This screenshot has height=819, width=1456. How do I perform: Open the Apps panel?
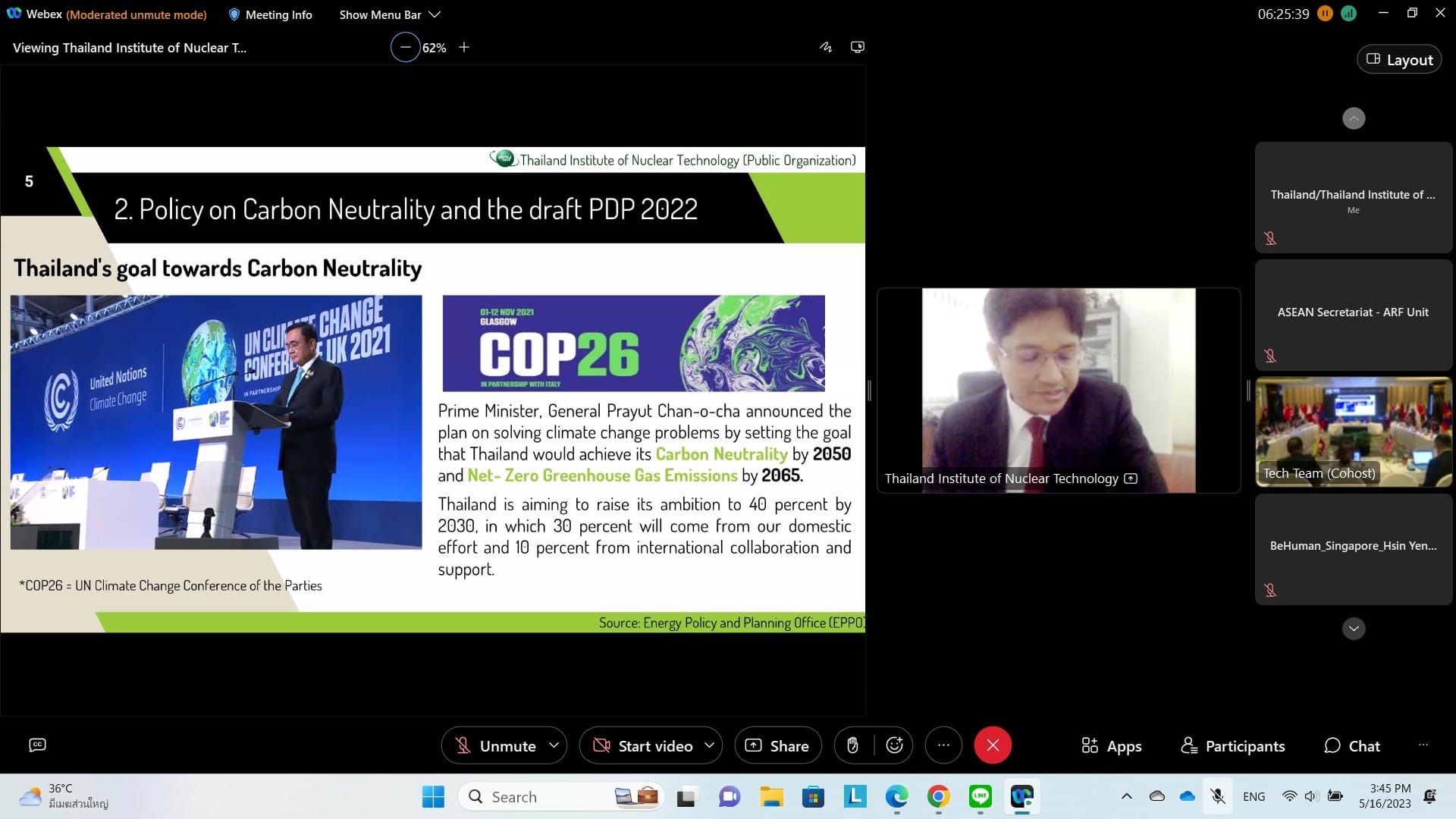[x=1111, y=746]
